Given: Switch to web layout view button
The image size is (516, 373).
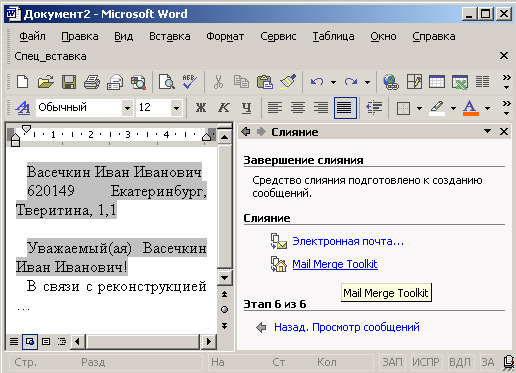Looking at the screenshot, I should [30, 342].
